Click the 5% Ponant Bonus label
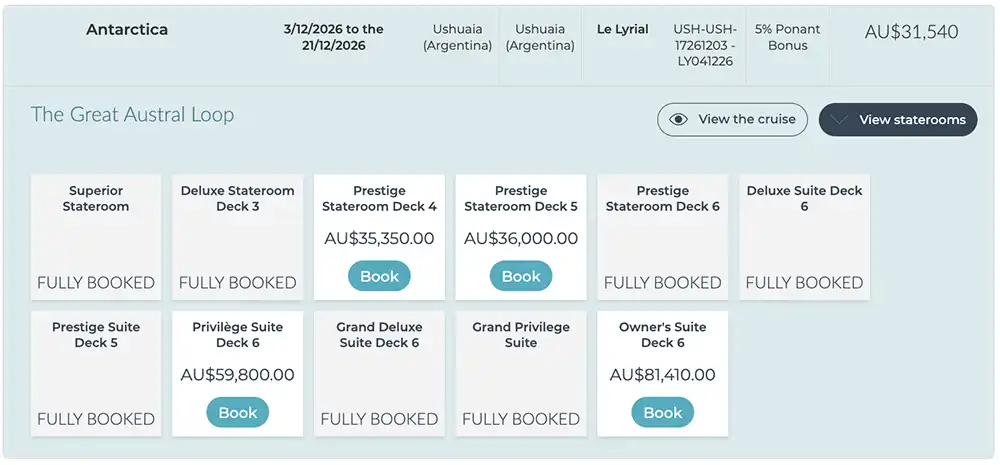 (x=788, y=38)
